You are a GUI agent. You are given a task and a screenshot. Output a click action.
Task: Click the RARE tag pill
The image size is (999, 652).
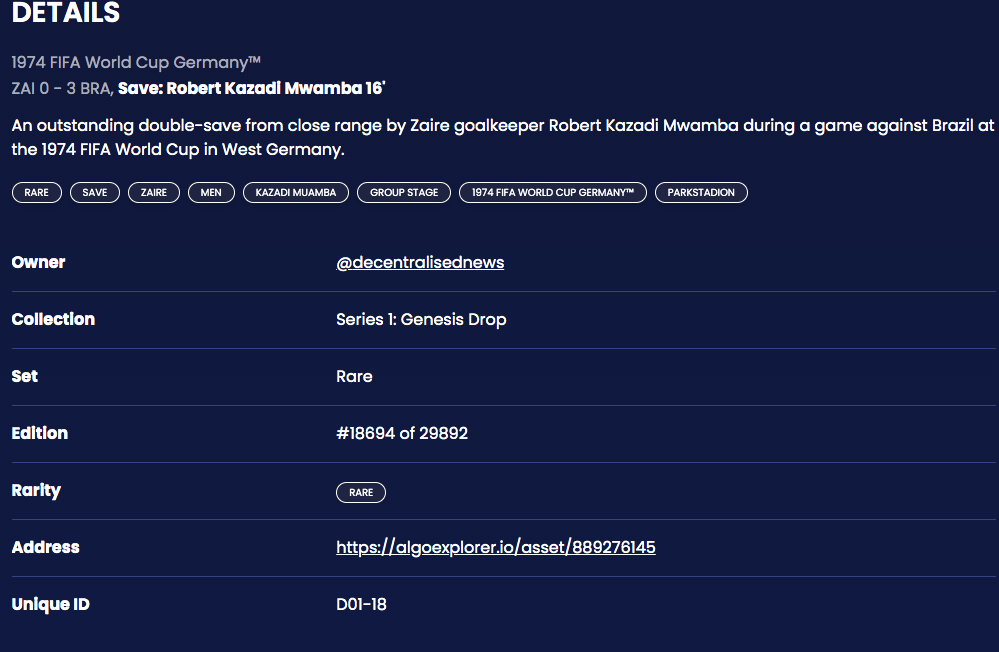(x=36, y=192)
